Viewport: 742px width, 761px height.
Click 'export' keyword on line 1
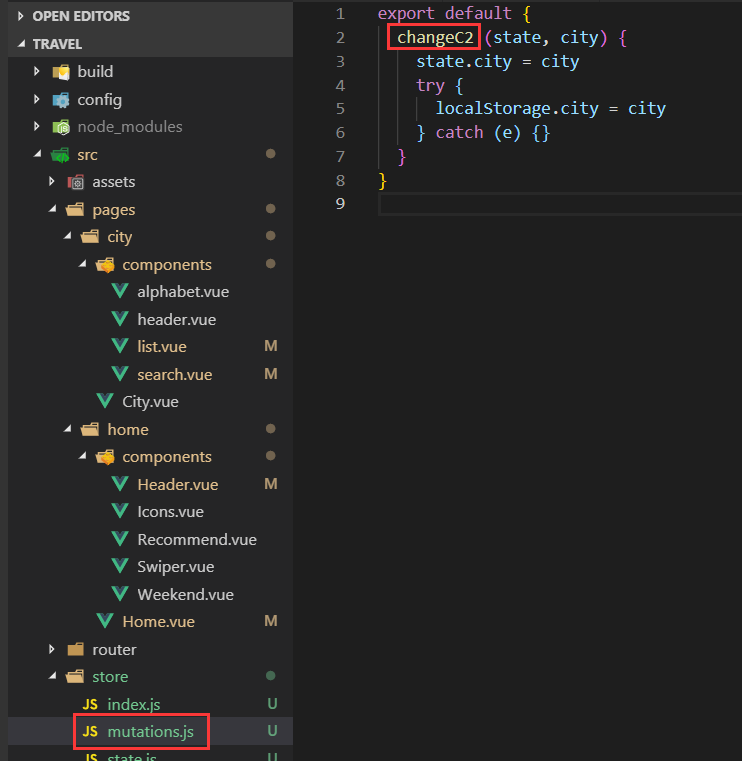tap(406, 14)
